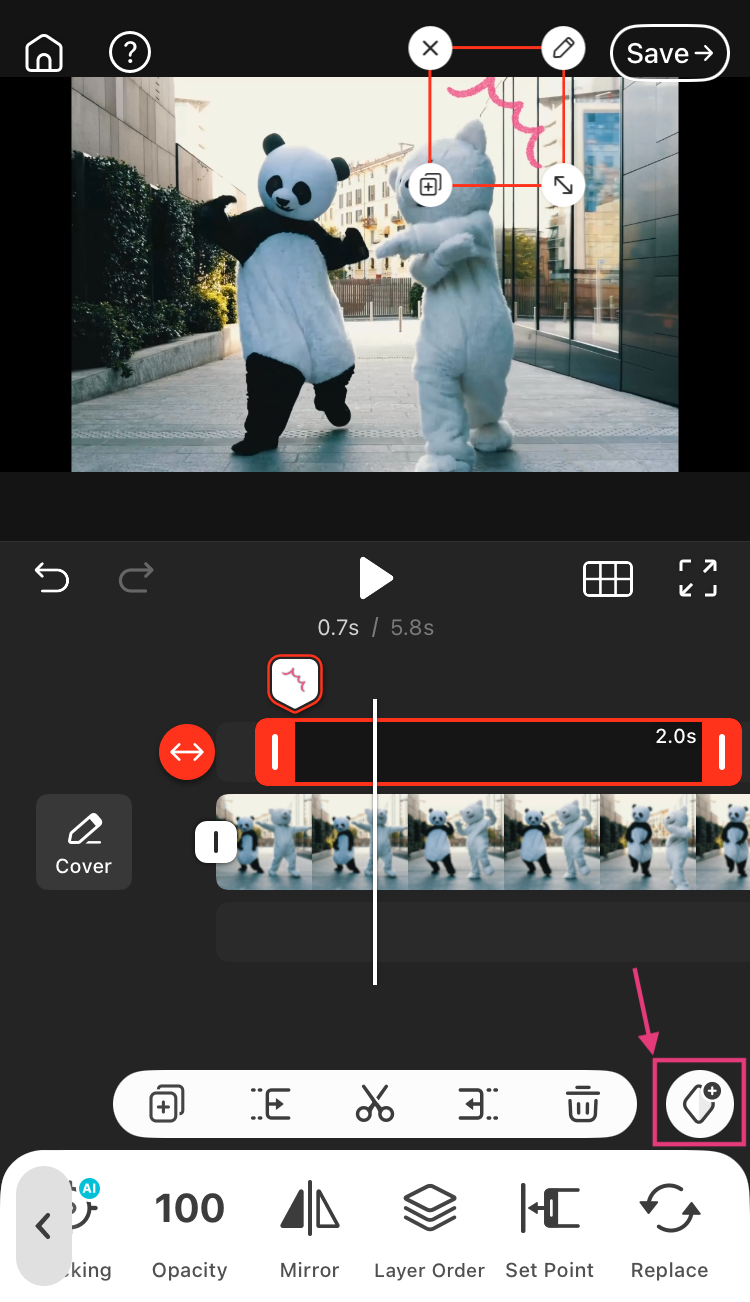750x1302 pixels.
Task: Click the sticker resize arrow handle
Action: (563, 185)
